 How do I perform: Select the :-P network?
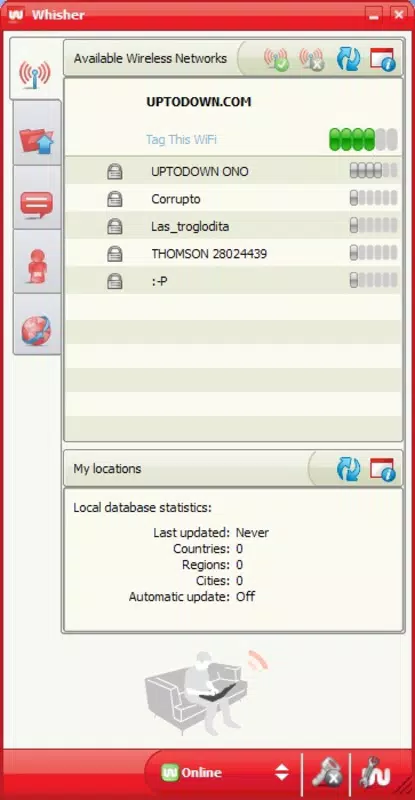(233, 281)
